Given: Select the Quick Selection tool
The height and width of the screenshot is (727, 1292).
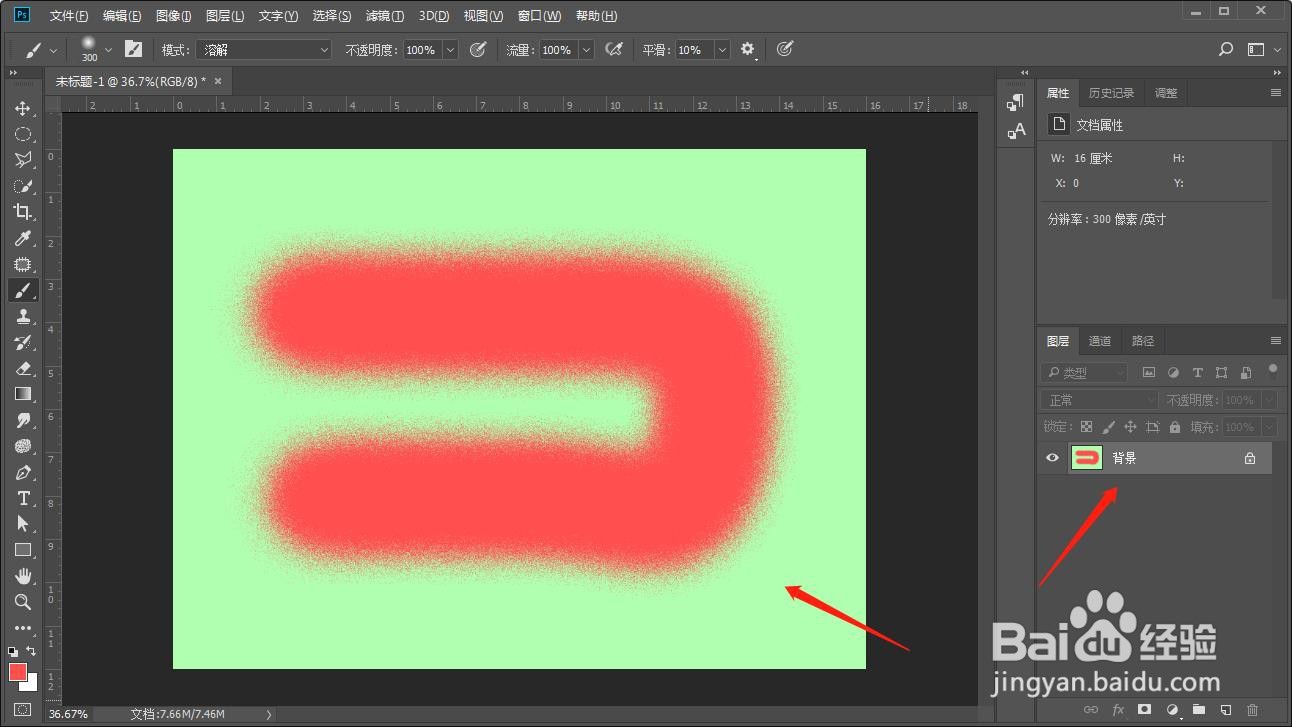Looking at the screenshot, I should pos(23,186).
